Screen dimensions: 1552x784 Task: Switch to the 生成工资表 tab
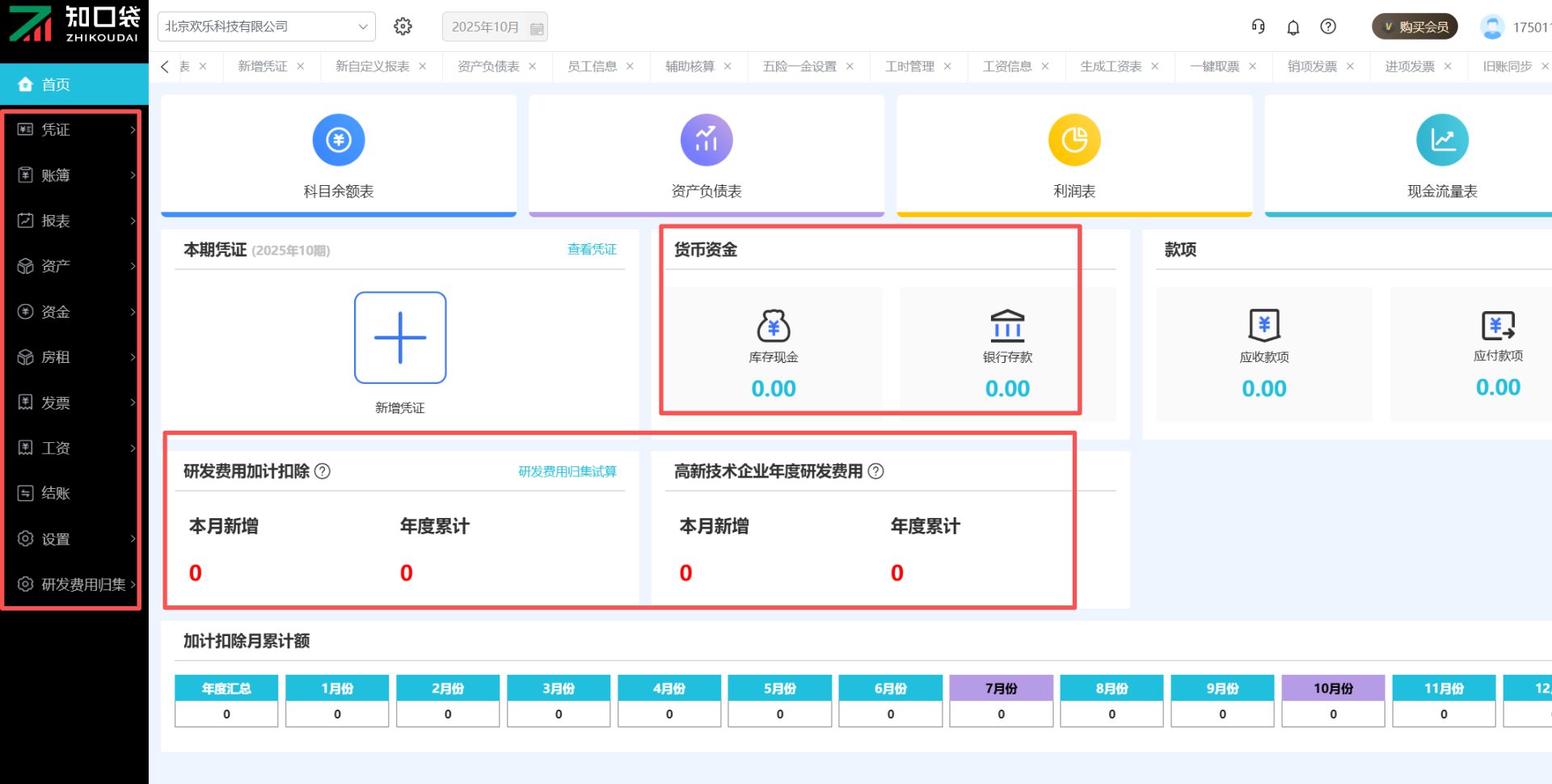click(x=1111, y=66)
